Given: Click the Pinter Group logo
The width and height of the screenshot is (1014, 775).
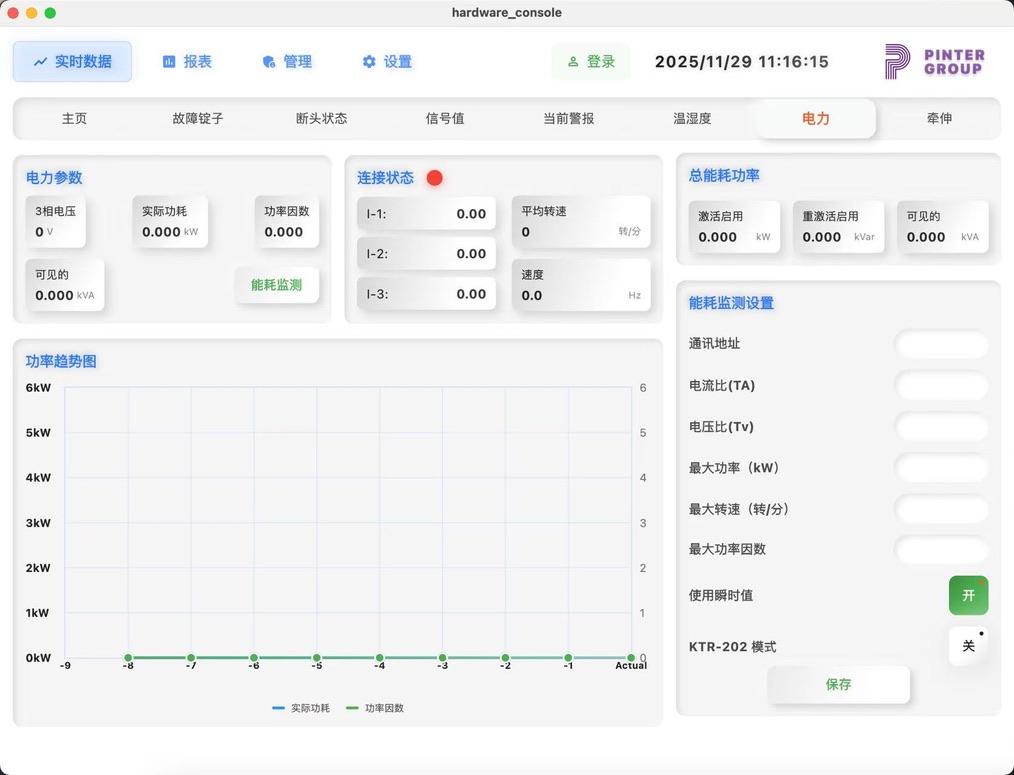Looking at the screenshot, I should pyautogui.click(x=934, y=61).
